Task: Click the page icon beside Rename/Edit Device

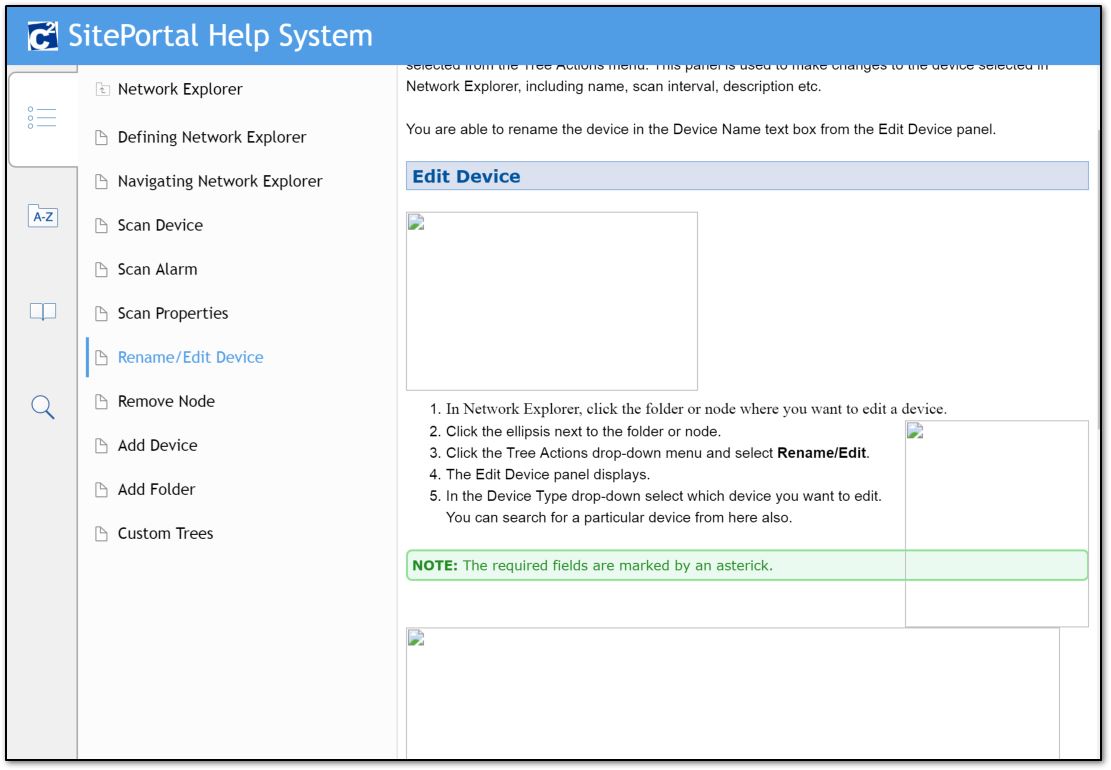Action: click(102, 357)
